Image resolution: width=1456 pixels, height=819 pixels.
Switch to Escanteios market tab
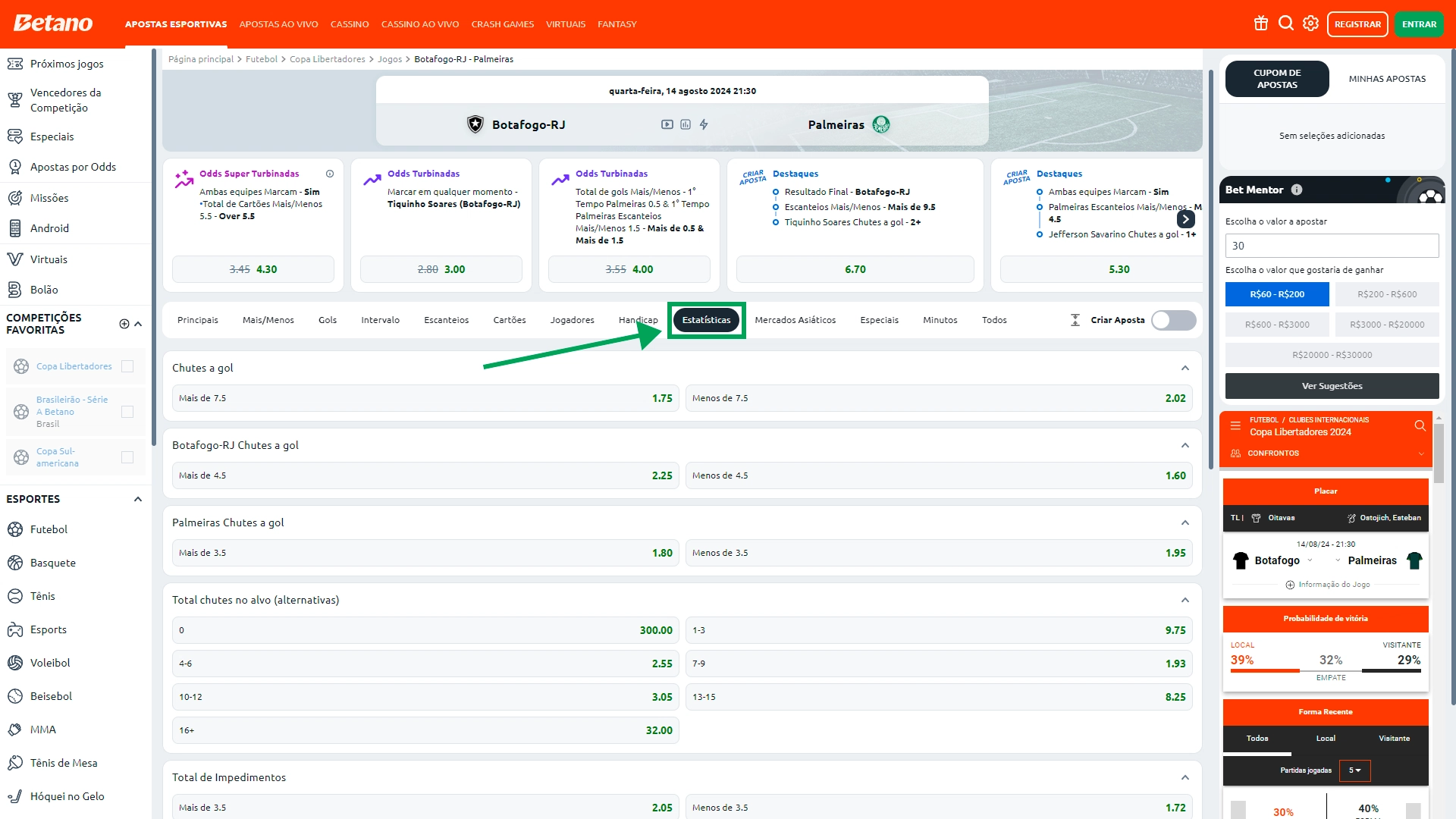pos(447,320)
